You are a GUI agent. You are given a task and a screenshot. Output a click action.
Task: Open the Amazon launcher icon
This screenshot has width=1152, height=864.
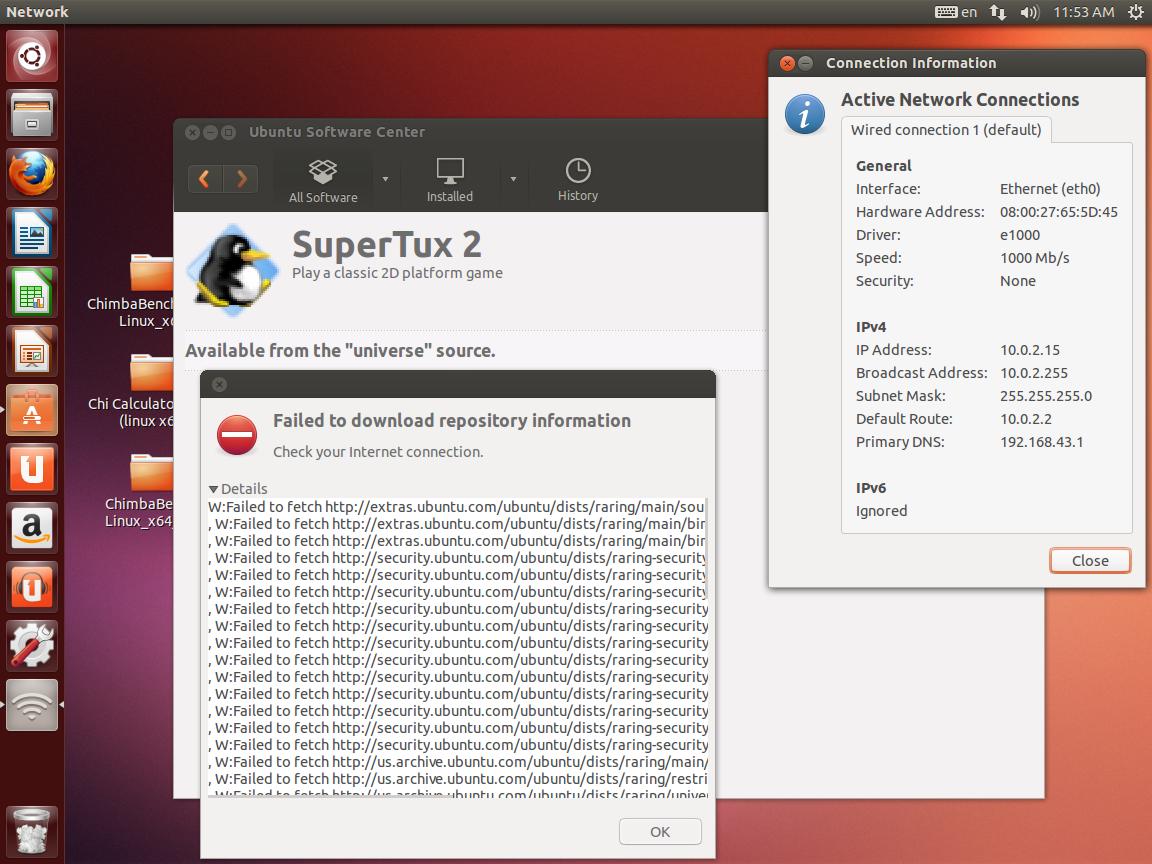[33, 528]
